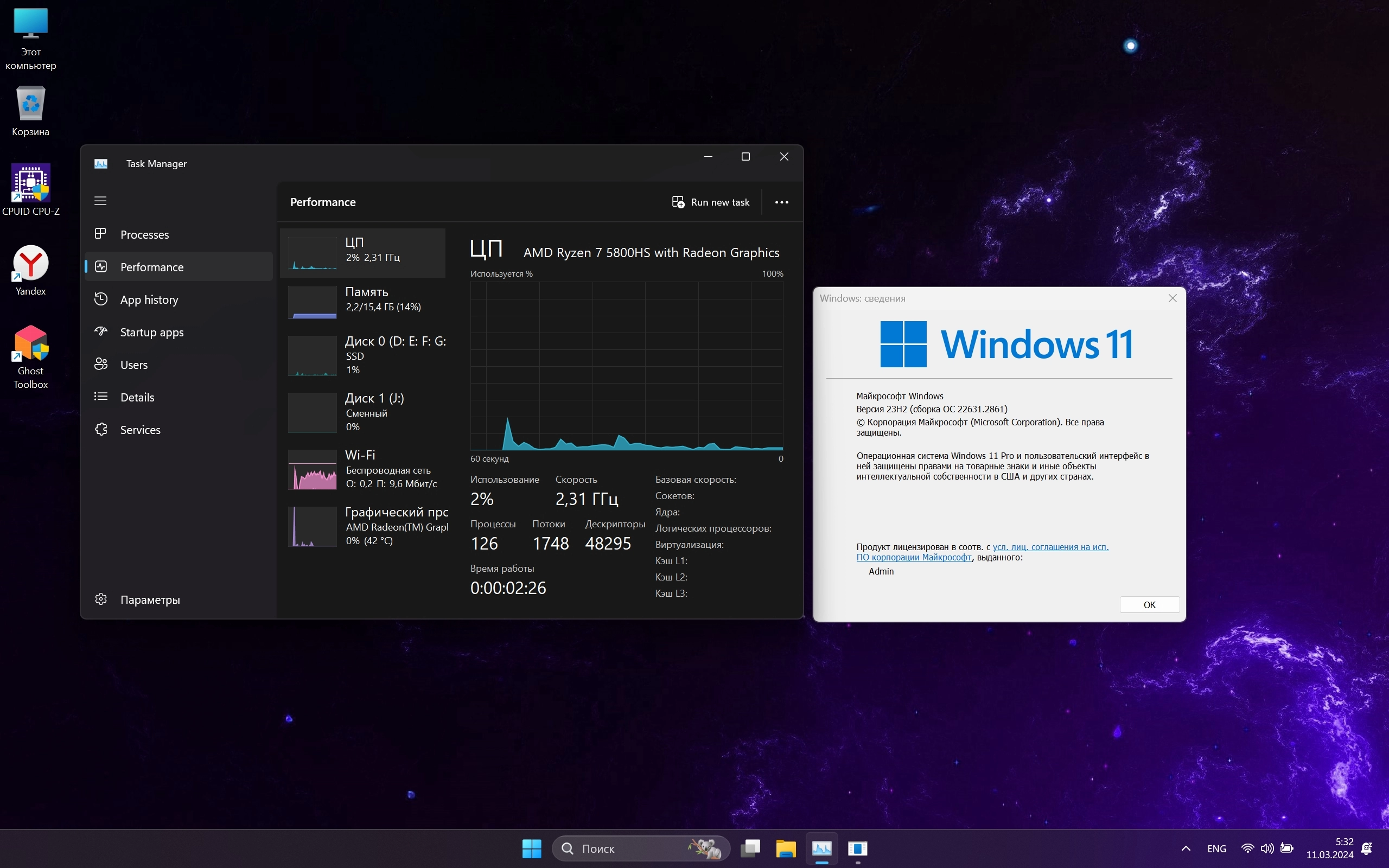Click Run new task button
Screen dimensions: 1389x868
[711, 202]
